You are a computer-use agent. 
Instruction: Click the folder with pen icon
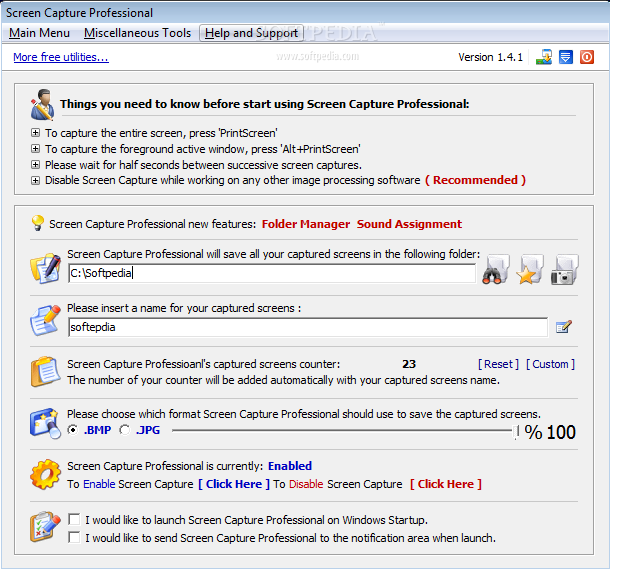[46, 269]
